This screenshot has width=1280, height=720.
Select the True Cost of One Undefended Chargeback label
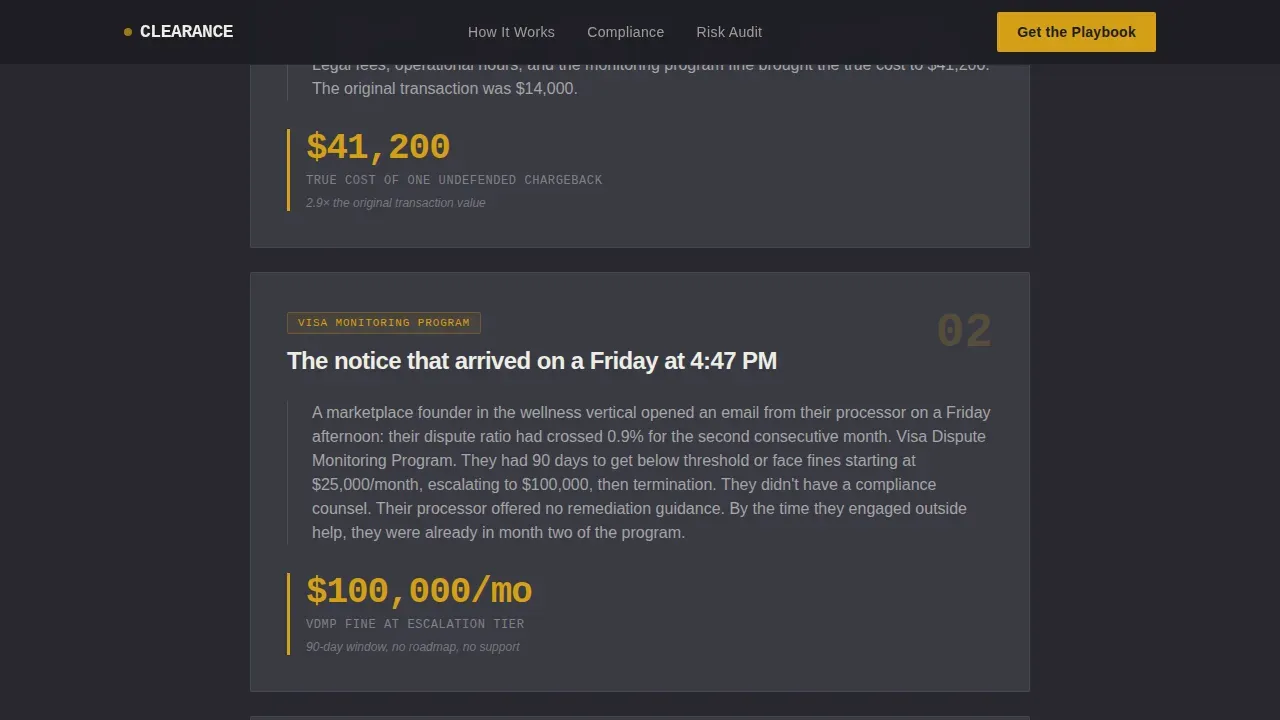[x=454, y=180]
